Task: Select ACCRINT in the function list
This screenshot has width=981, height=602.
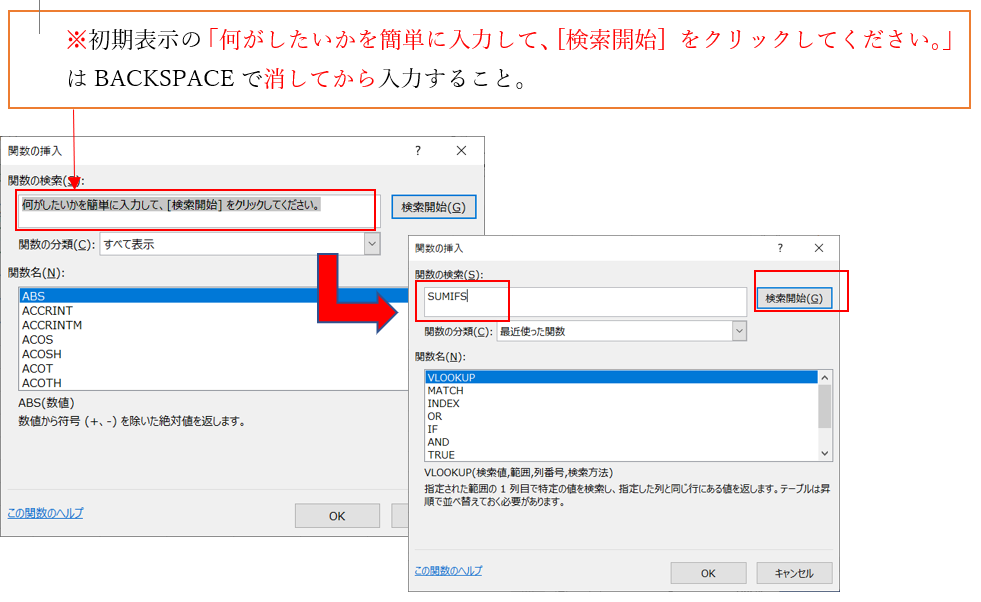Action: (x=46, y=311)
